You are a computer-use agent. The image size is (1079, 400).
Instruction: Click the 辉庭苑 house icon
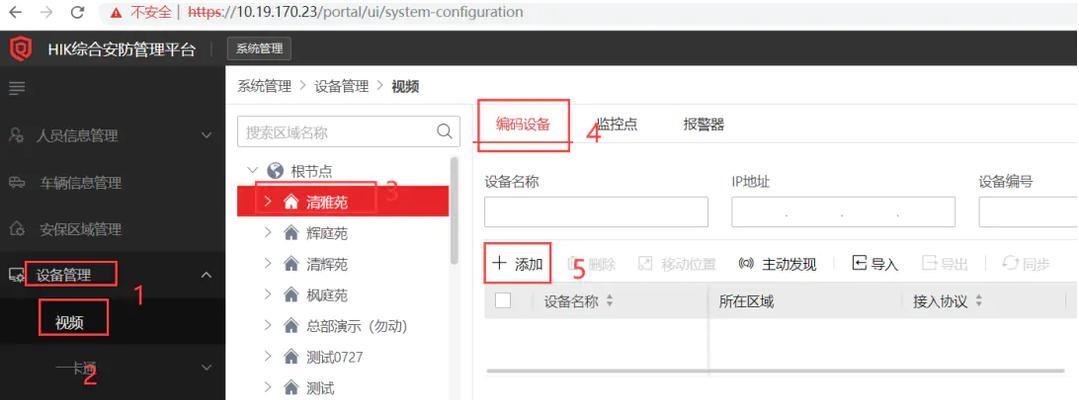pyautogui.click(x=291, y=233)
